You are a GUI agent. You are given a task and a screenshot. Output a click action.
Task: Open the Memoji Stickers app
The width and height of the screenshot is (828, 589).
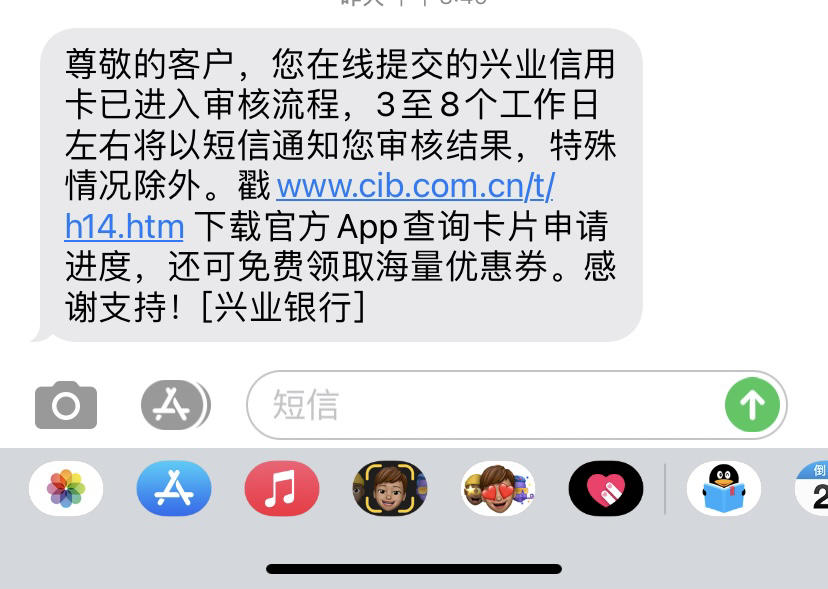[x=498, y=488]
